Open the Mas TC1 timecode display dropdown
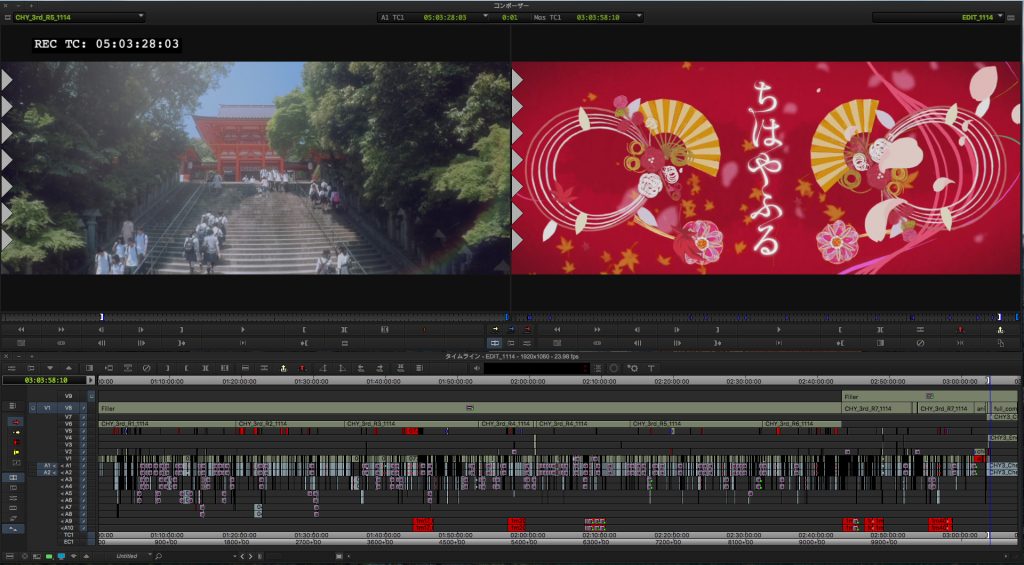1024x565 pixels. click(x=639, y=17)
